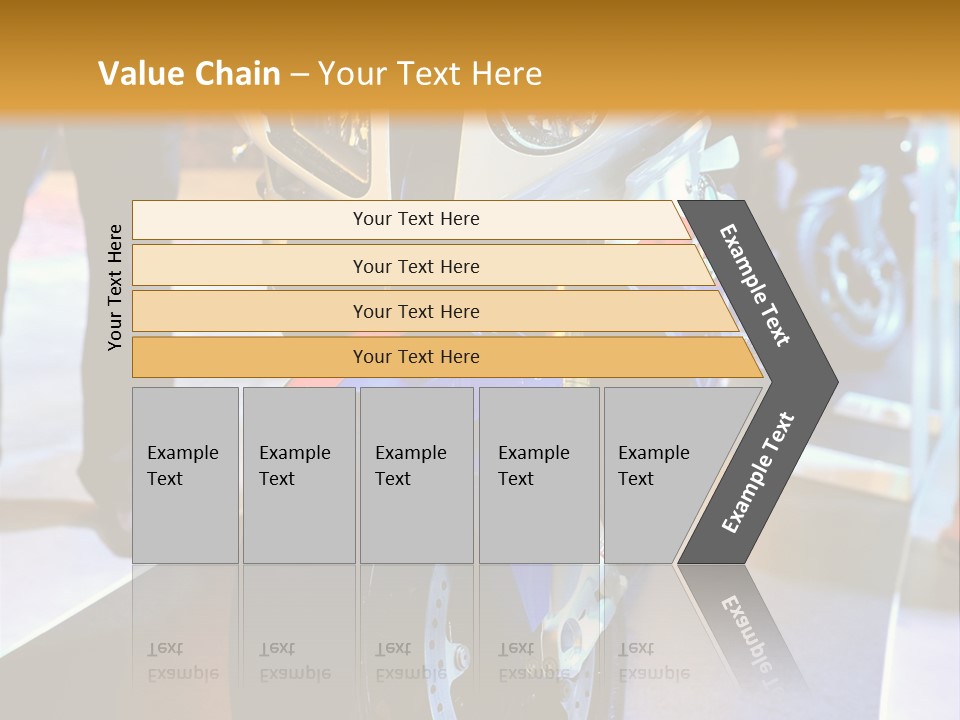The height and width of the screenshot is (720, 960).
Task: Click the upper 'Example Text' on dark chevron
Action: [754, 285]
